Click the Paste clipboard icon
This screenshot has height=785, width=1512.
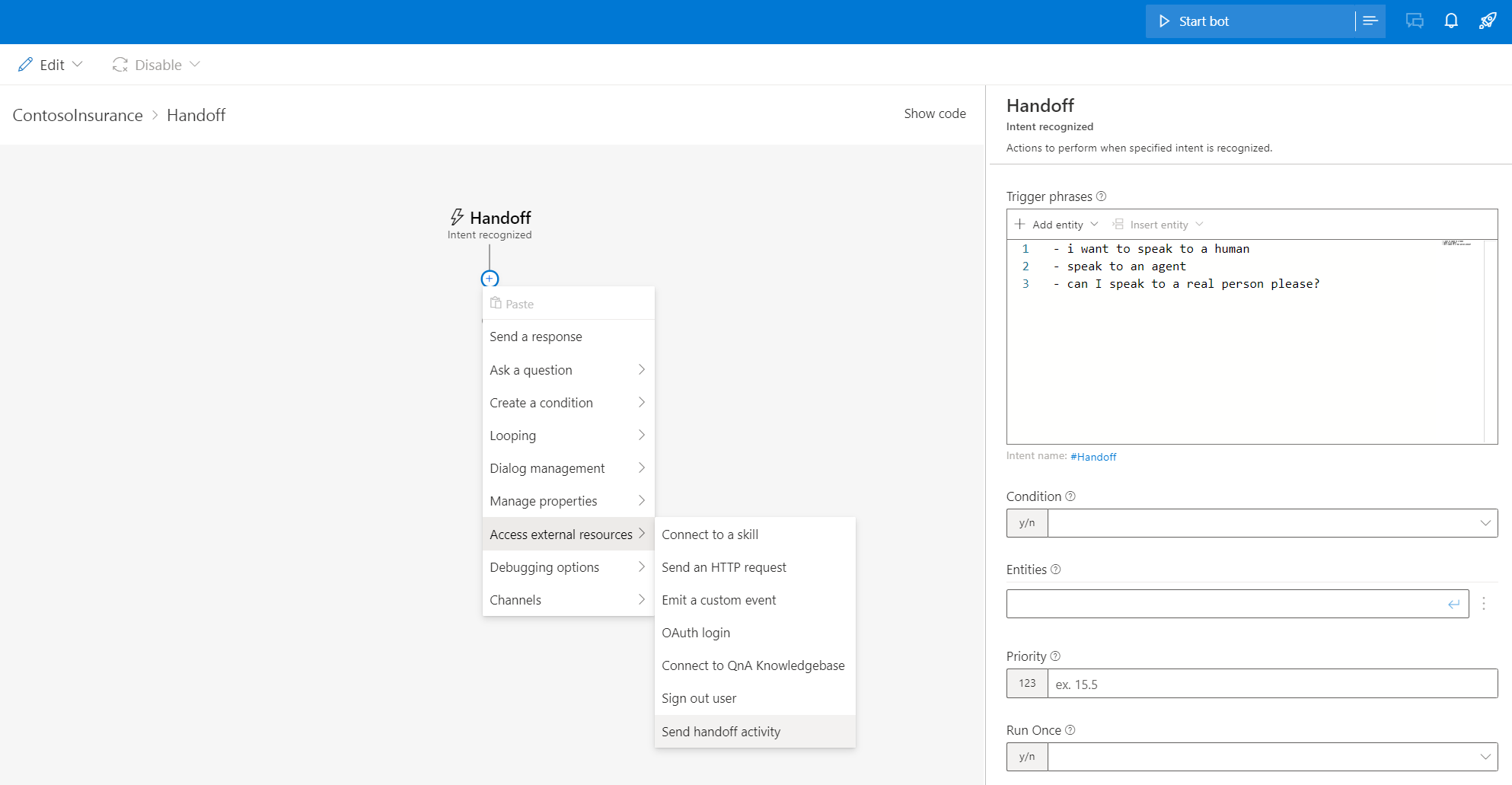tap(496, 303)
